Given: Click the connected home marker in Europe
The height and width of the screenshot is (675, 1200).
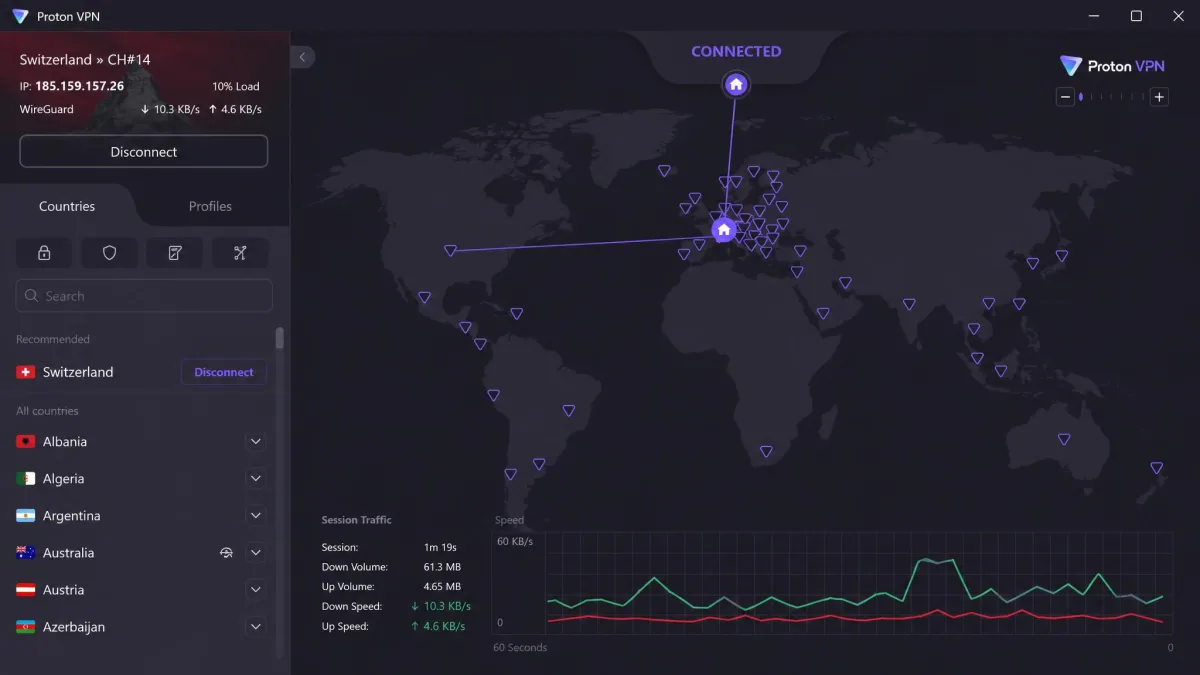Looking at the screenshot, I should pyautogui.click(x=724, y=230).
